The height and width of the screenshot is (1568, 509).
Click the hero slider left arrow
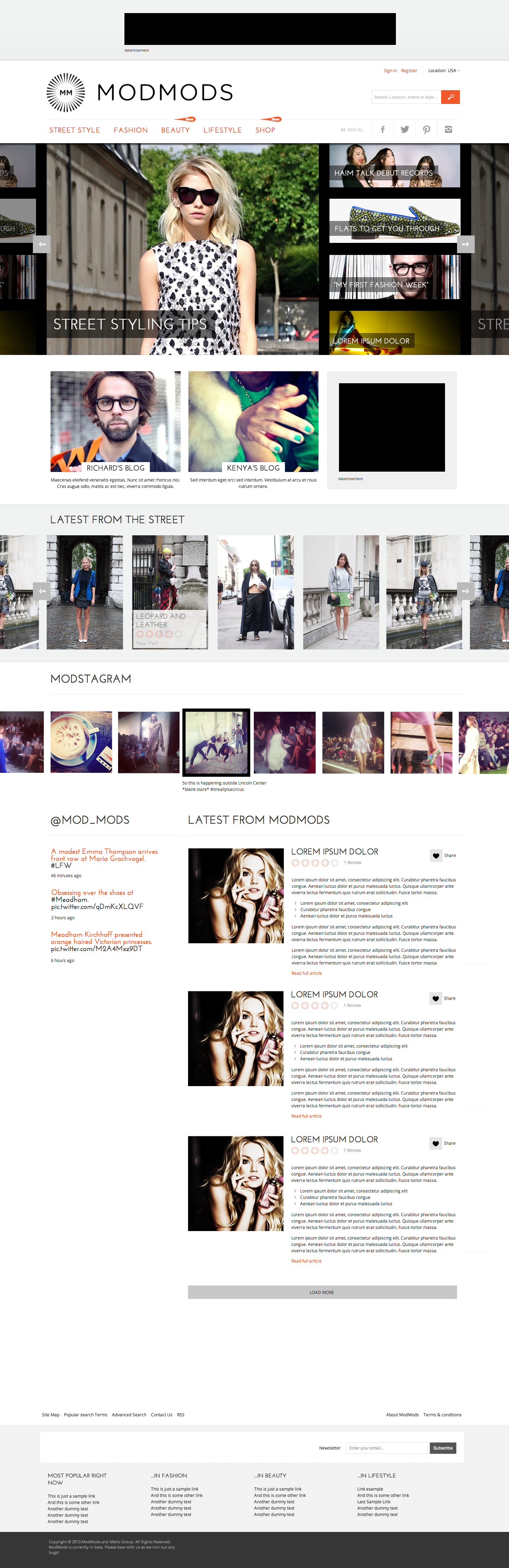(x=42, y=244)
